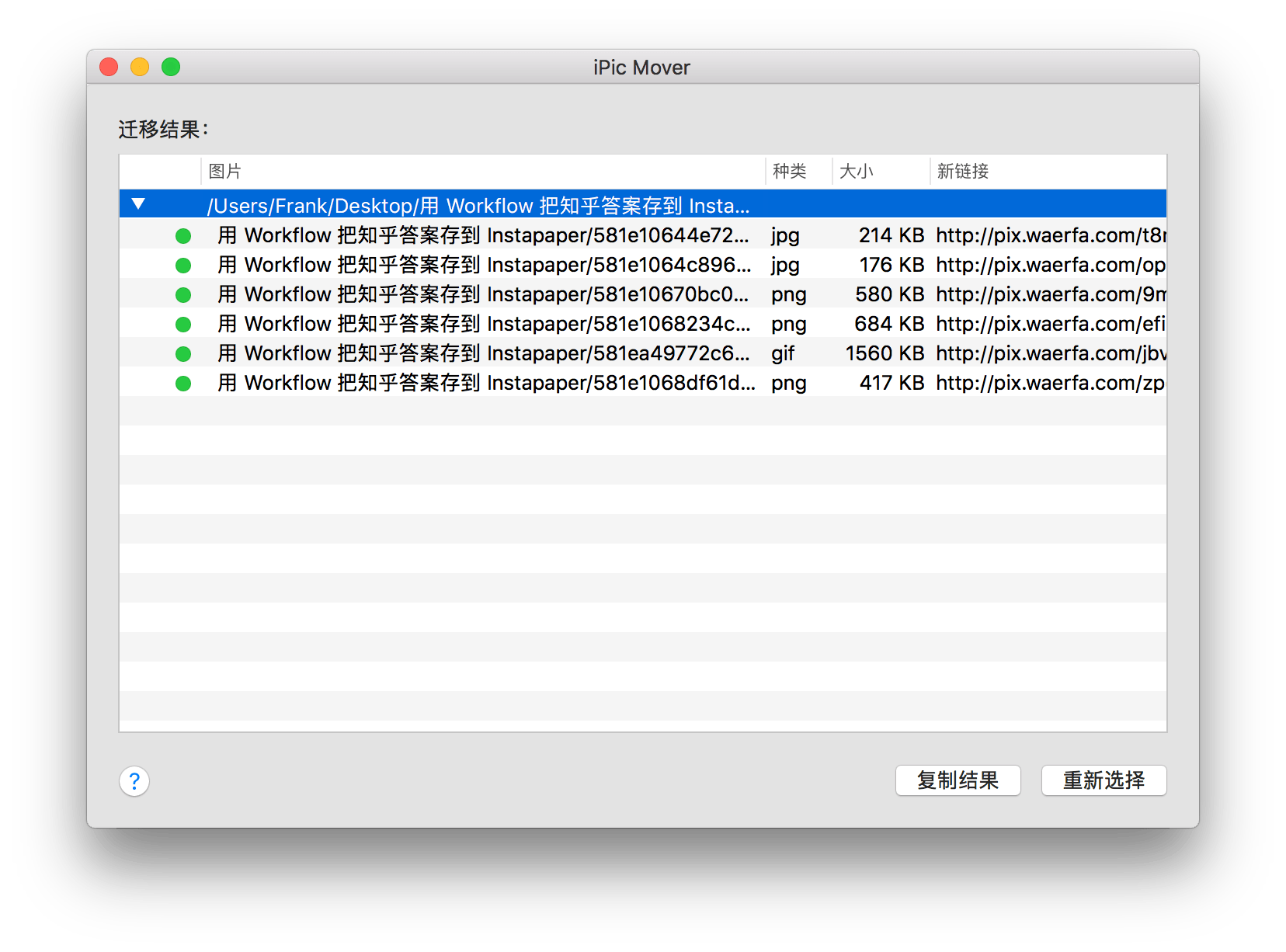Click the http://pix.waerfa.com/9m link cell
This screenshot has width=1286, height=952.
1051,294
